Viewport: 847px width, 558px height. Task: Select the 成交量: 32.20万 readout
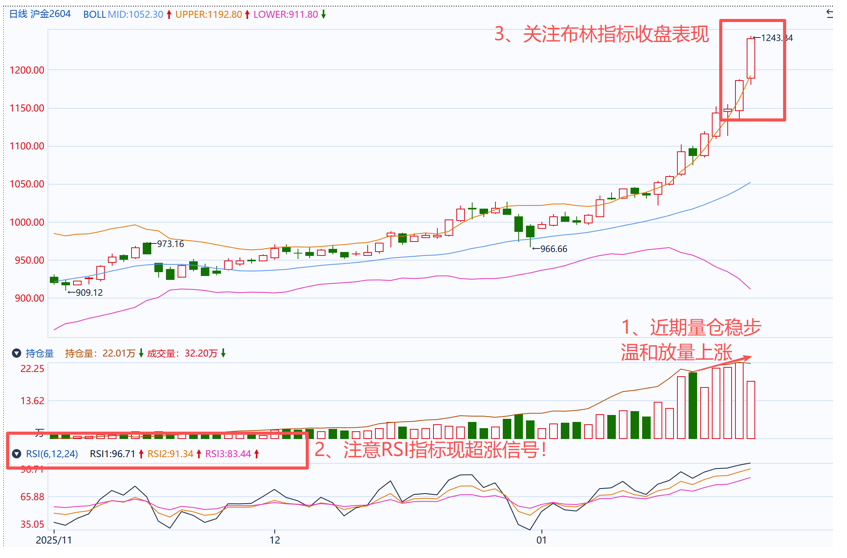(x=182, y=354)
